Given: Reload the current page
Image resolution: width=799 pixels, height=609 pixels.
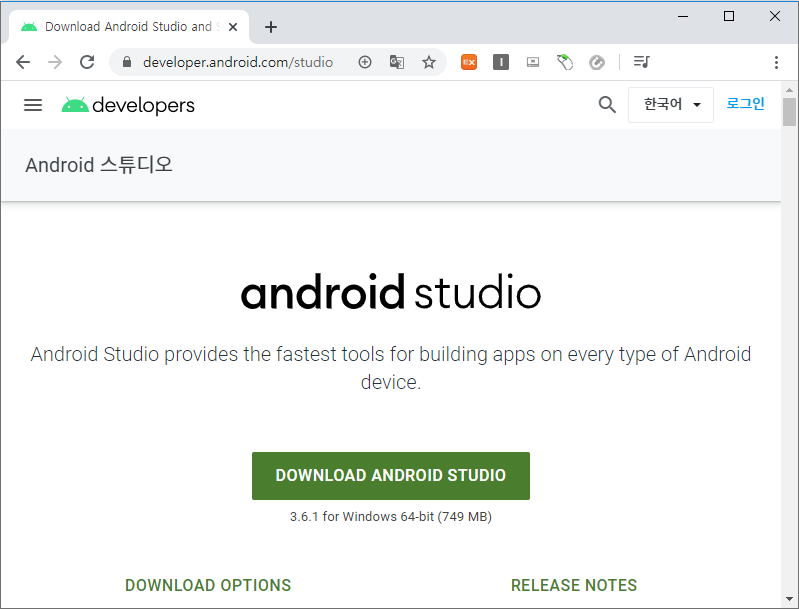Looking at the screenshot, I should tap(87, 62).
